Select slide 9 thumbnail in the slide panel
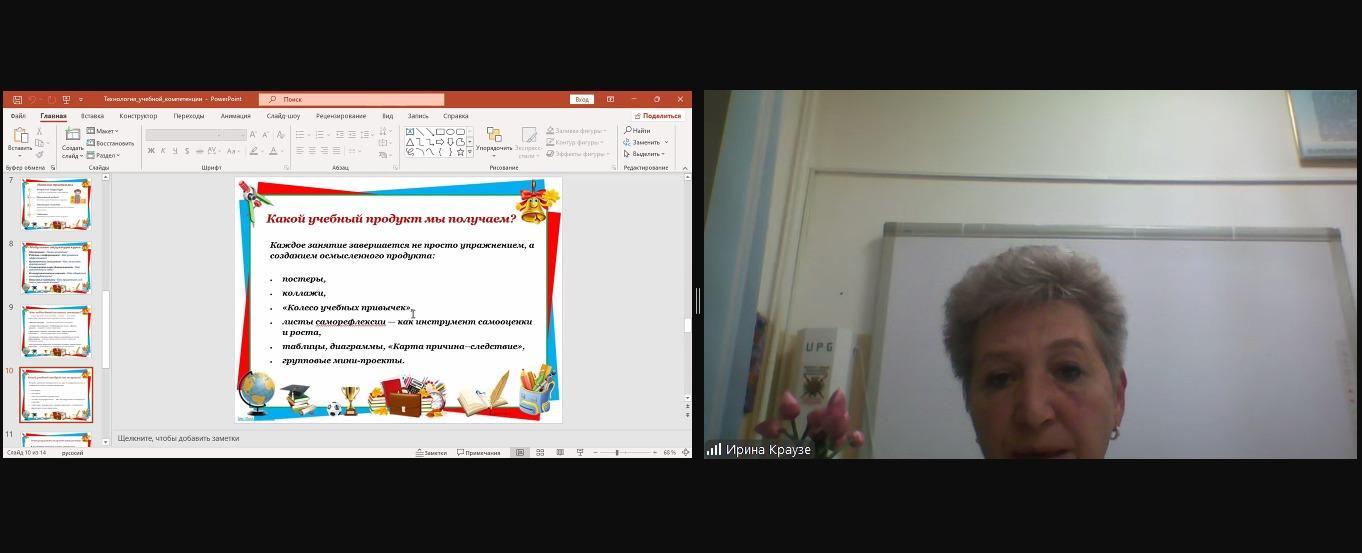This screenshot has height=553, width=1362. point(56,331)
